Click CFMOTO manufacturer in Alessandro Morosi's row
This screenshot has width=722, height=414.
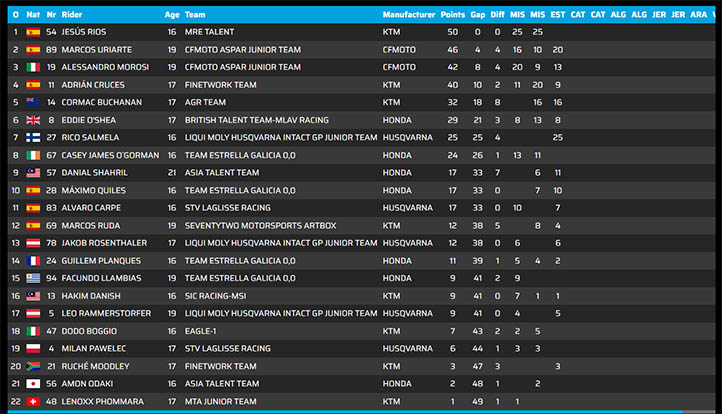pos(399,67)
